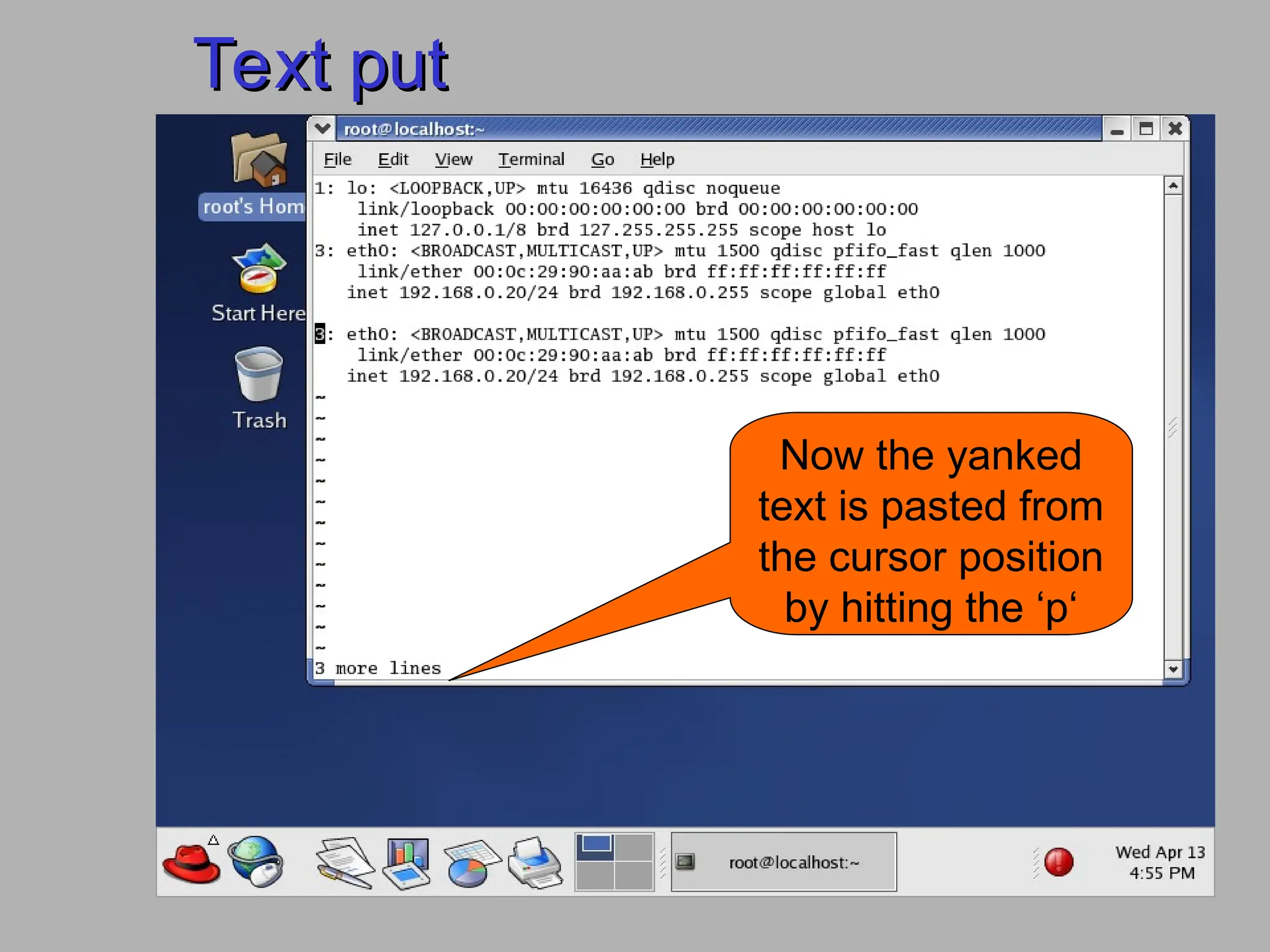Open the Start Here desktop icon
Viewport: 1270px width, 952px height.
(x=259, y=268)
